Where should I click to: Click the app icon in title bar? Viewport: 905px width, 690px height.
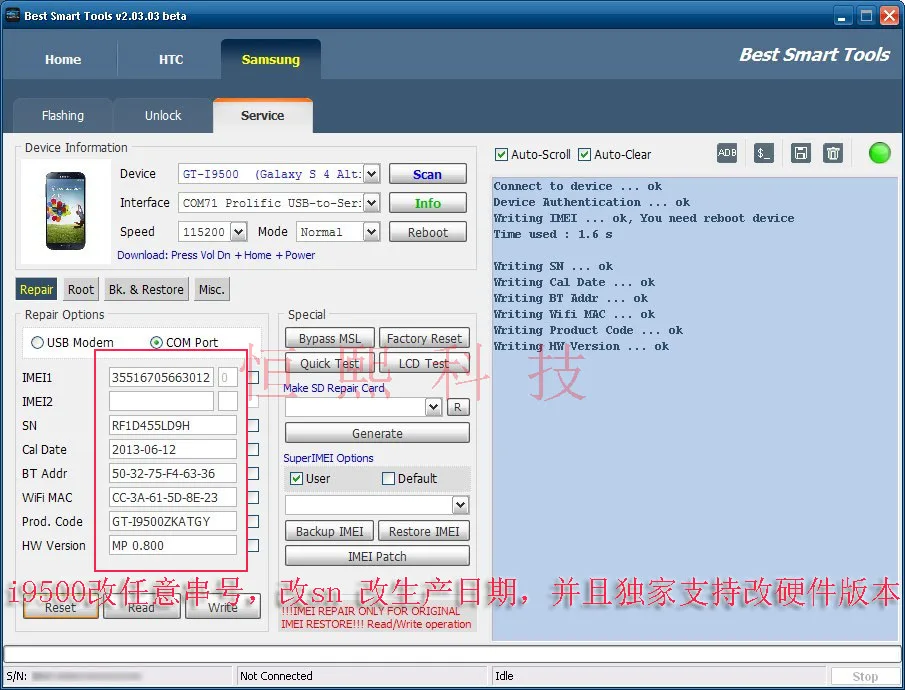[13, 15]
